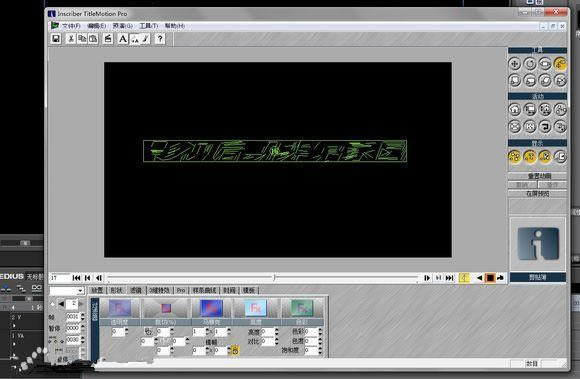The image size is (580, 379).
Task: Click the play reverse left arrow button
Action: tap(479, 278)
